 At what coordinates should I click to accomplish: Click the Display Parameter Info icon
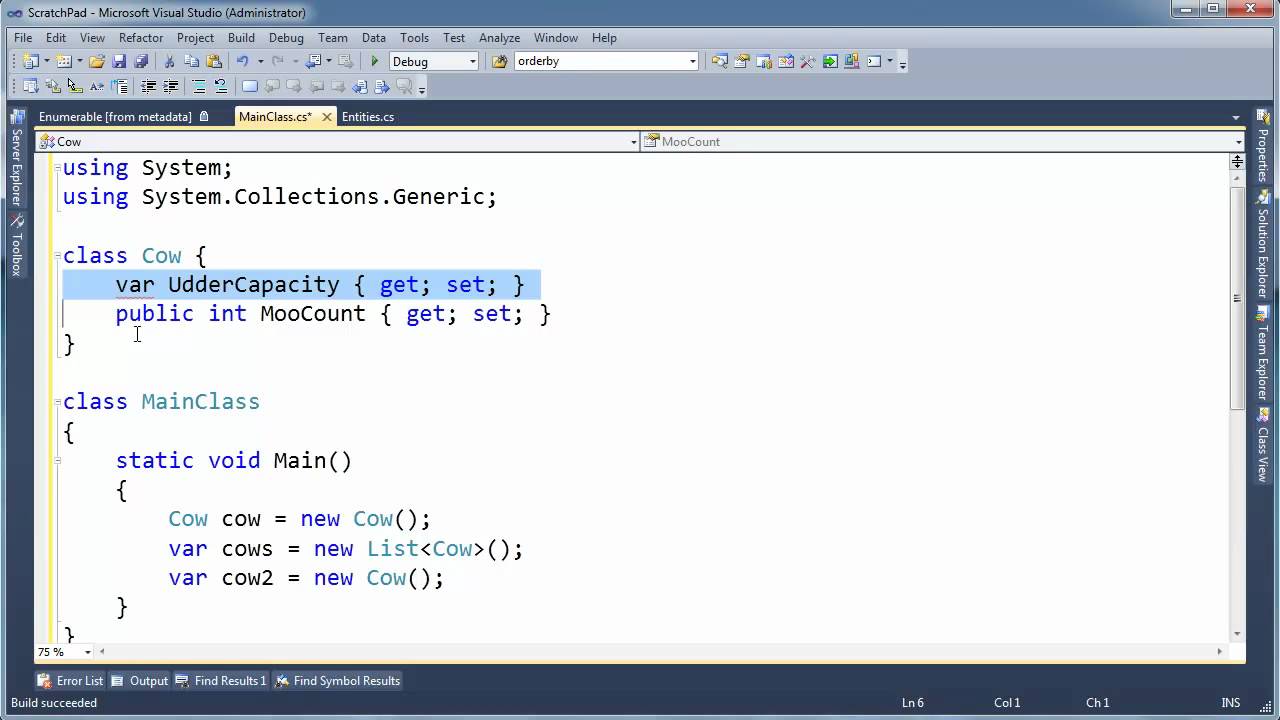pyautogui.click(x=53, y=87)
